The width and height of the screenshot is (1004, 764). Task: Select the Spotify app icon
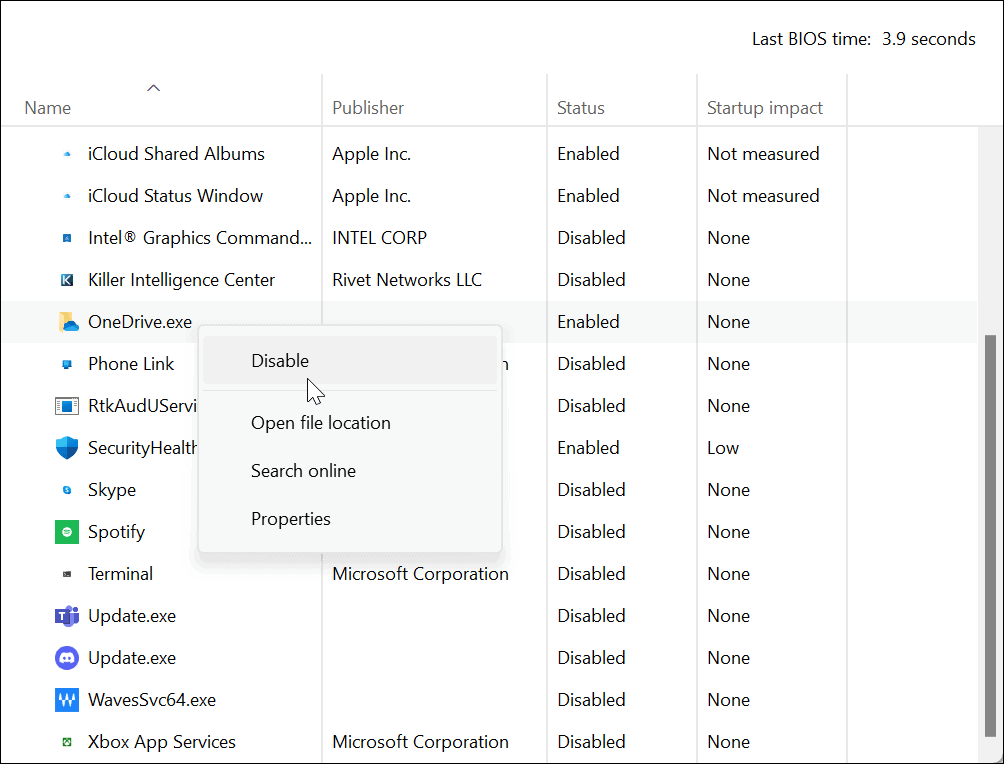click(x=66, y=531)
